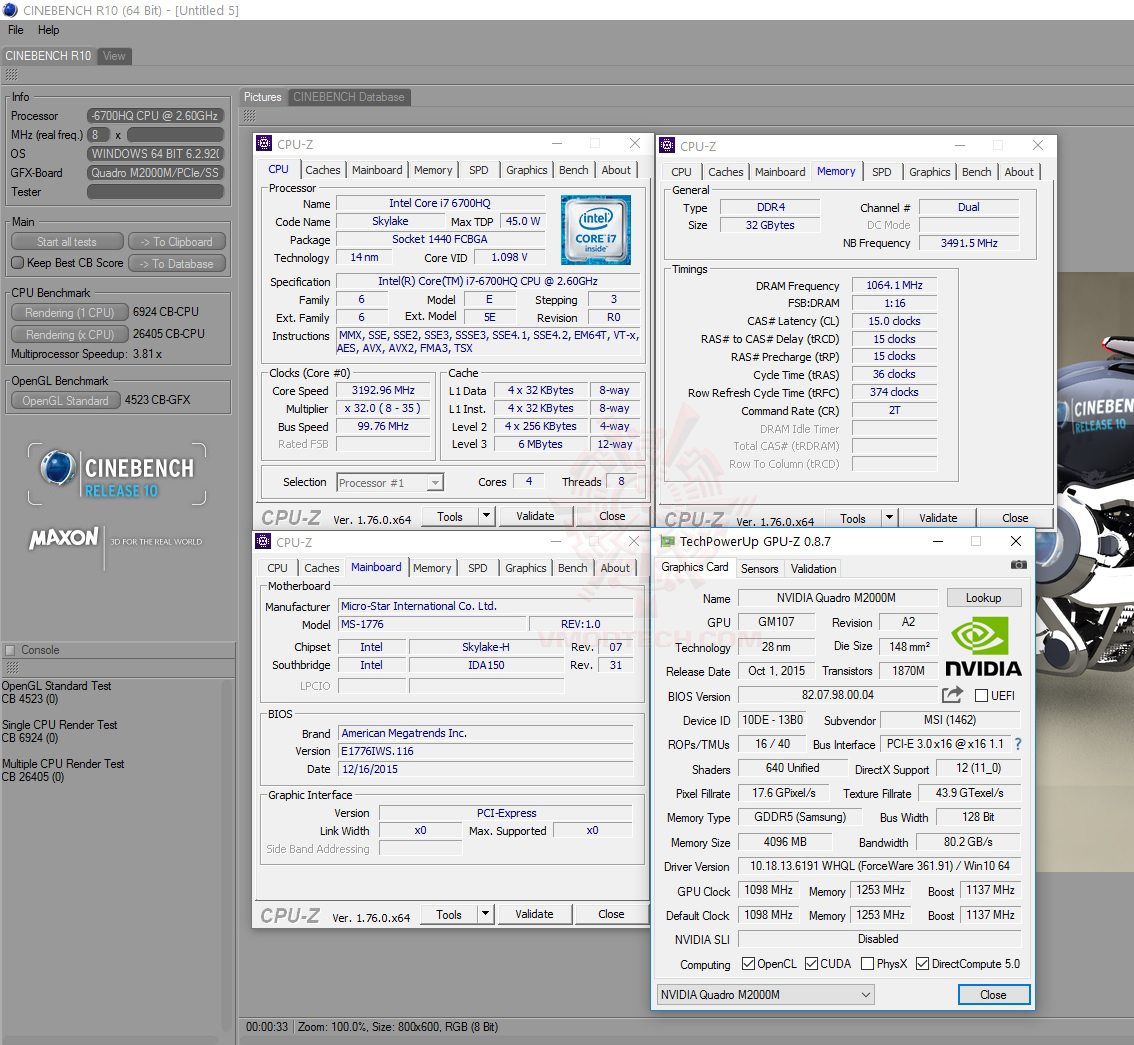Toggle the UEFI checkbox in GPU-Z
The height and width of the screenshot is (1045, 1134).
click(981, 695)
